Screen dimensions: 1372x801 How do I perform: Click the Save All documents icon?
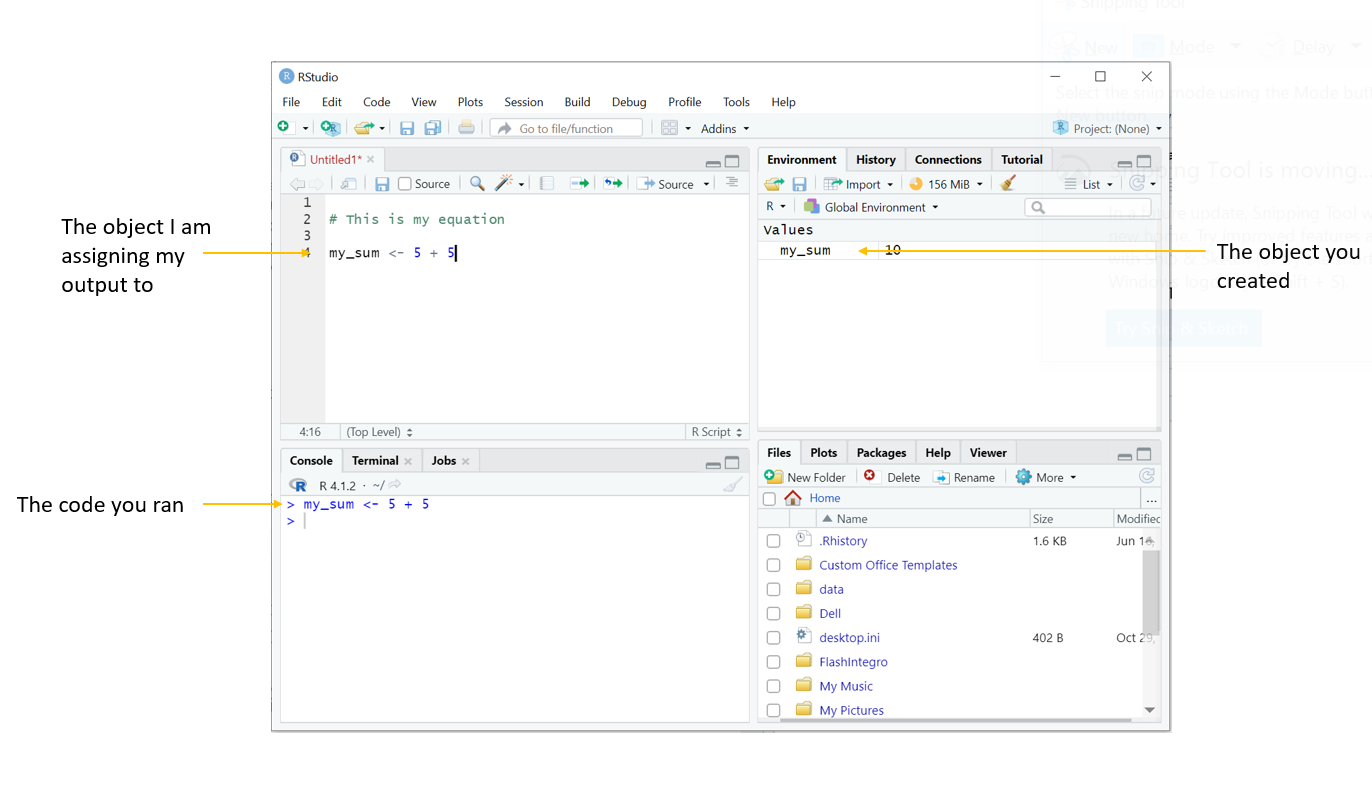[432, 128]
